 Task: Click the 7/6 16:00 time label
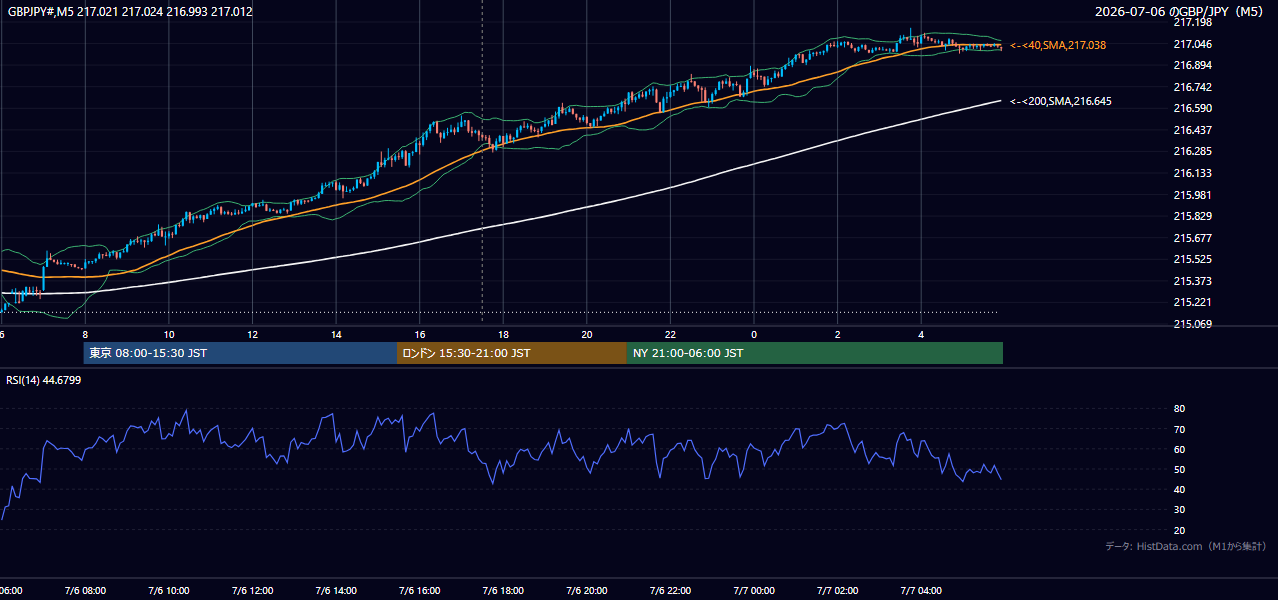[x=419, y=591]
